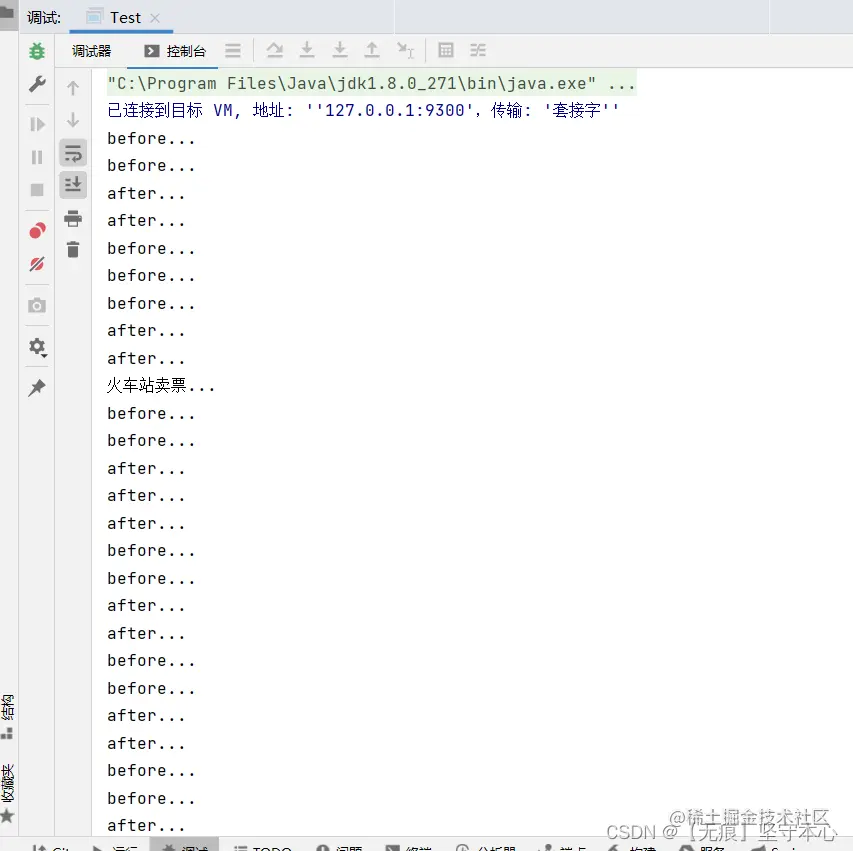Click the Step Into icon
This screenshot has height=851, width=853.
click(x=307, y=50)
